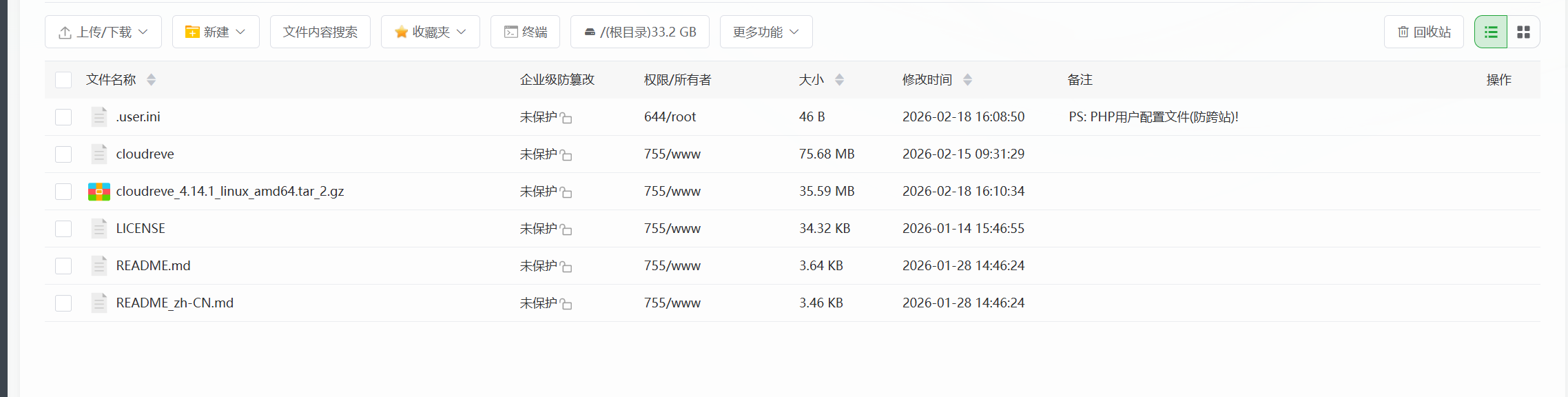Click the date 2026-02-15 09:31:29
This screenshot has width=1568, height=397.
click(963, 154)
